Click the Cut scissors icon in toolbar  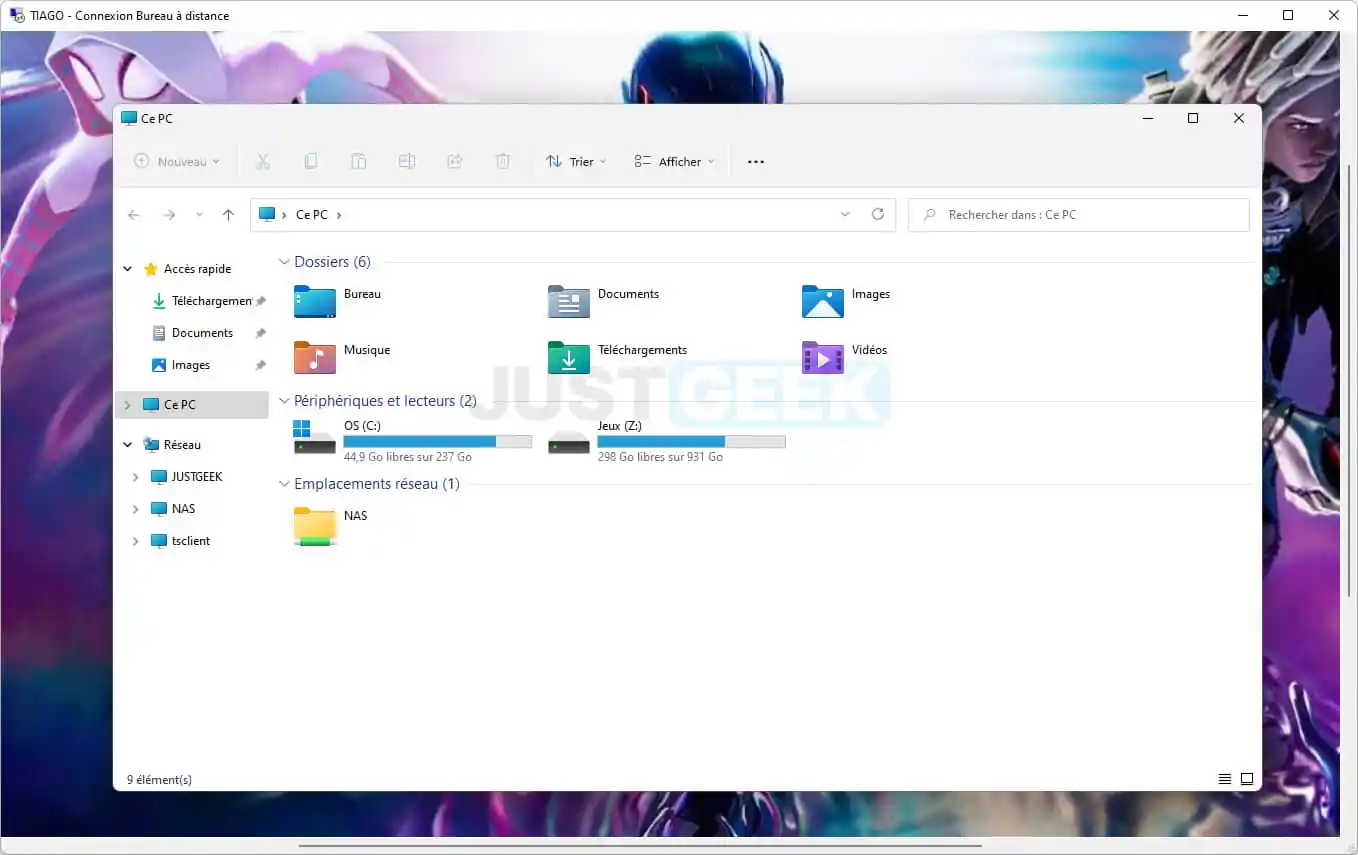click(263, 161)
